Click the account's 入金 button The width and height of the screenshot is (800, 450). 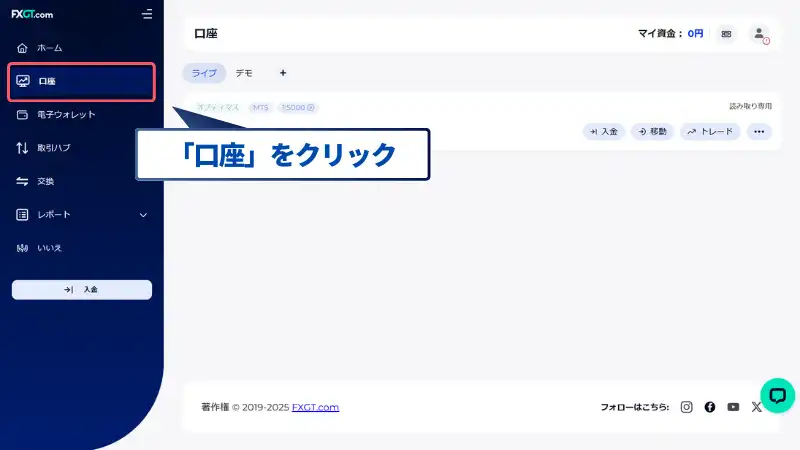pyautogui.click(x=604, y=132)
